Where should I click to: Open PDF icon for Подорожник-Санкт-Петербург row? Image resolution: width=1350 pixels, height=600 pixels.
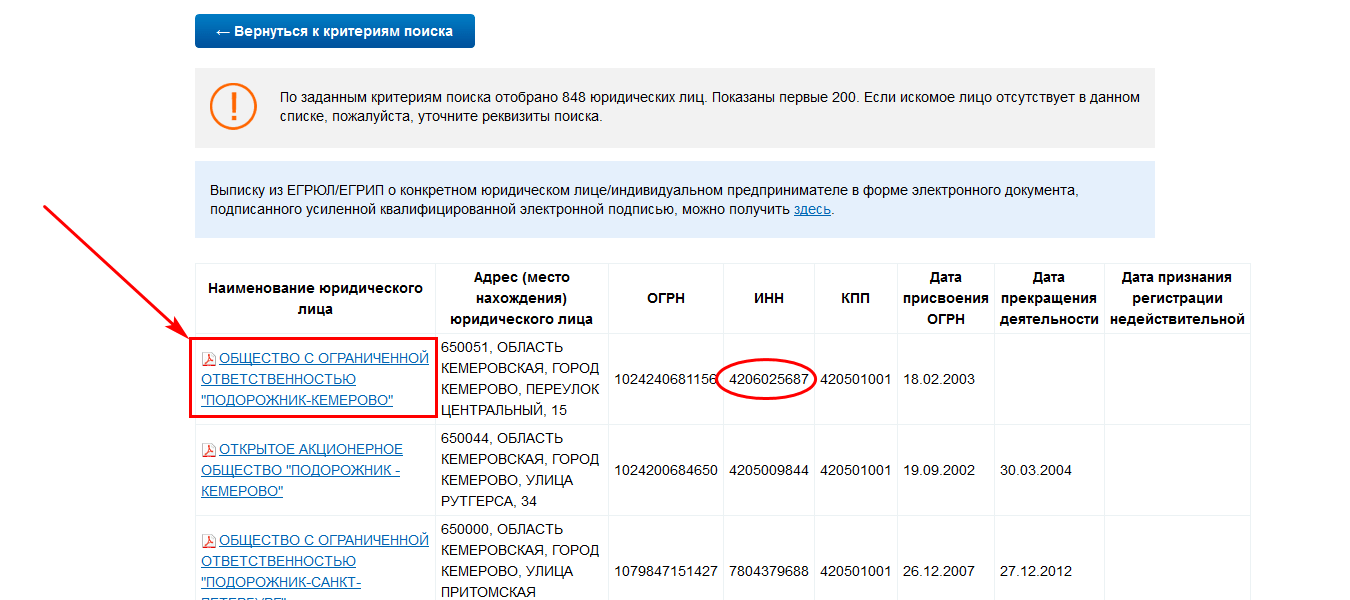point(209,541)
